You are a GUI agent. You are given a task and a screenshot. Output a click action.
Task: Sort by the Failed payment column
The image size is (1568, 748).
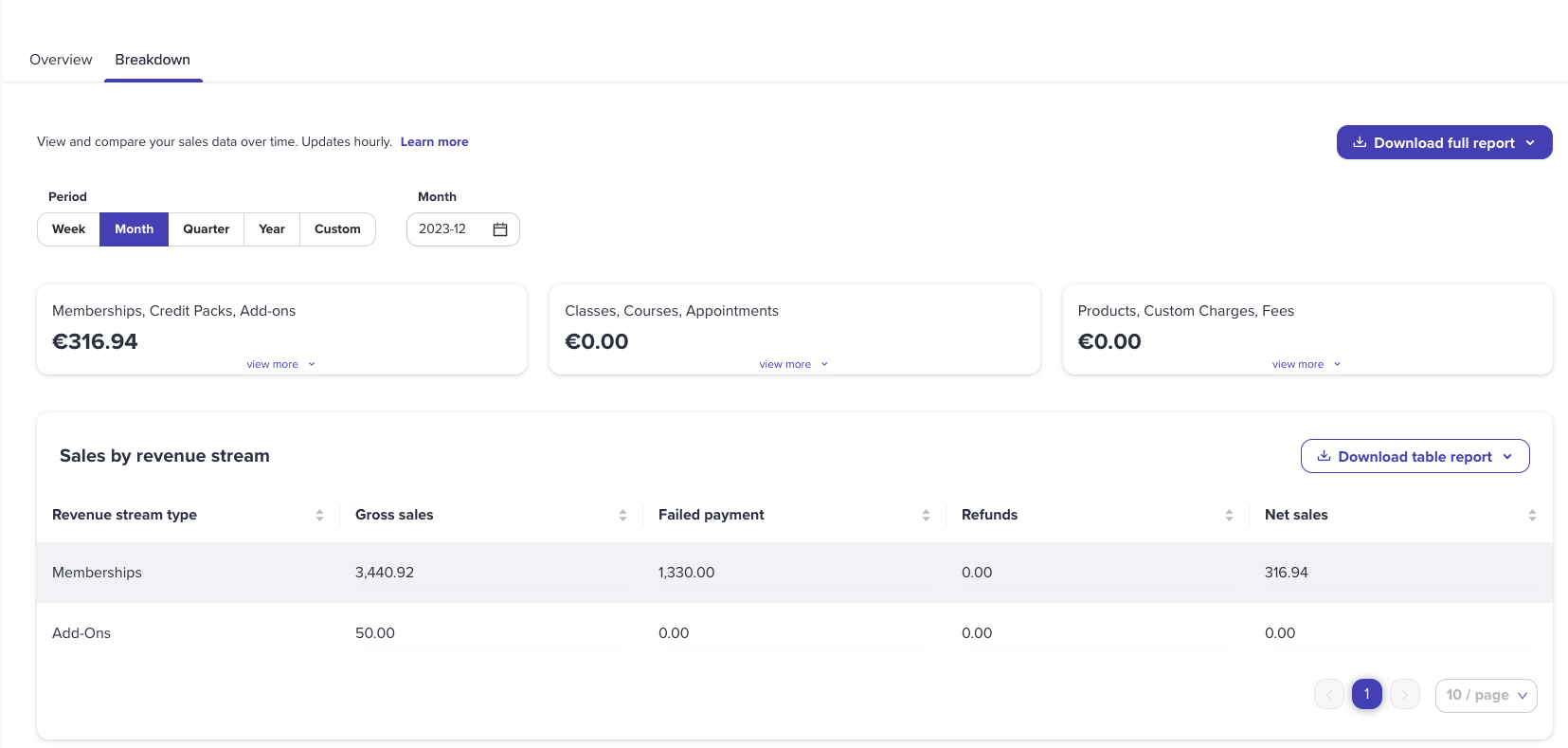[926, 515]
